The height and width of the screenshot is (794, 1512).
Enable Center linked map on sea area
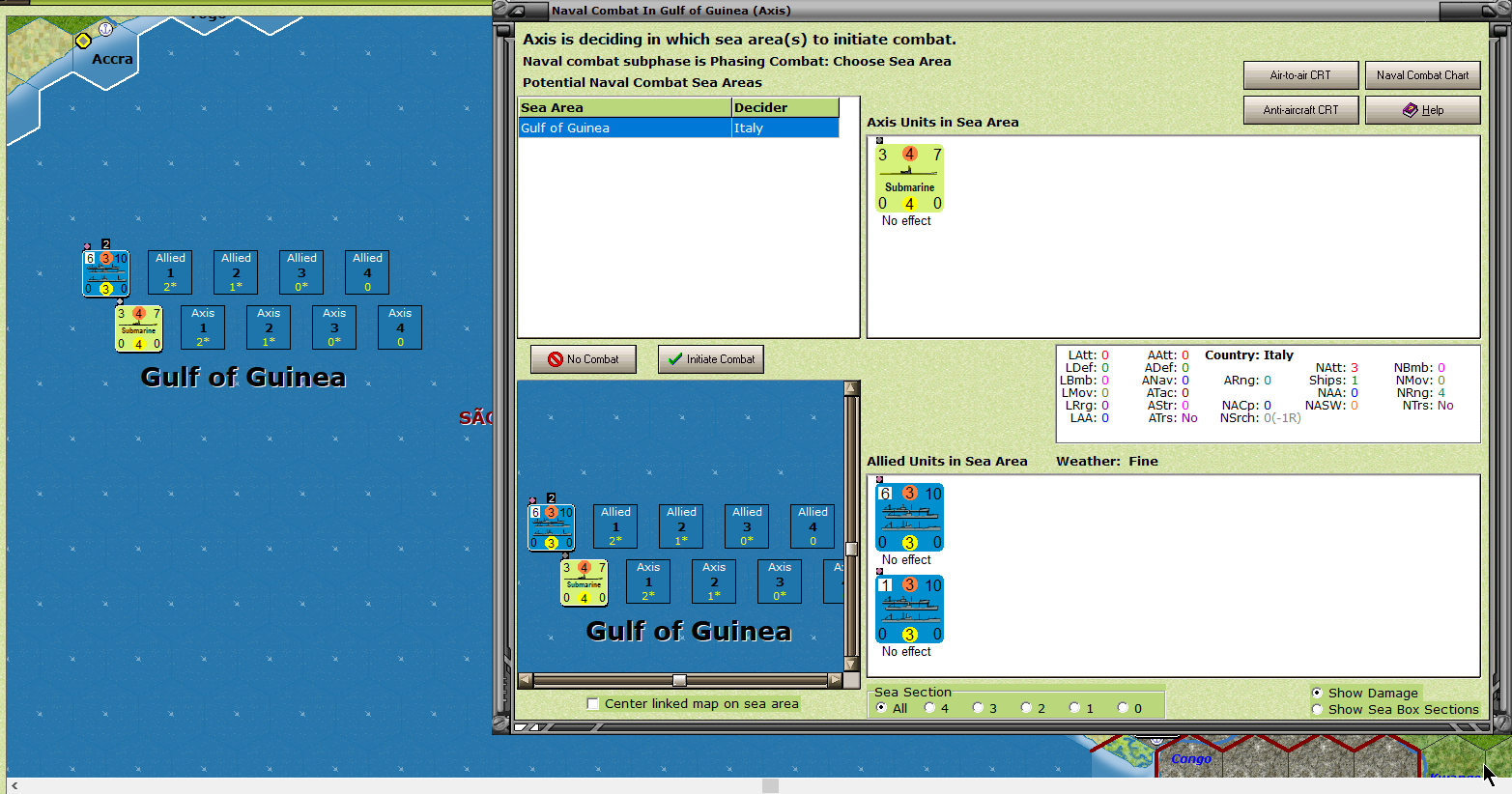point(593,703)
